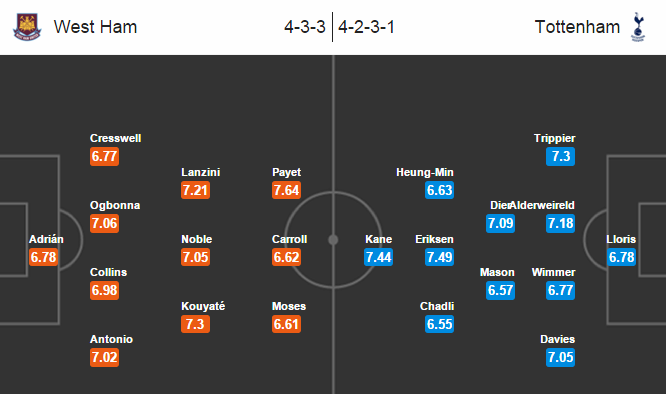The image size is (666, 394).
Task: Select Carroll's 6.62 rating badge
Action: point(286,257)
